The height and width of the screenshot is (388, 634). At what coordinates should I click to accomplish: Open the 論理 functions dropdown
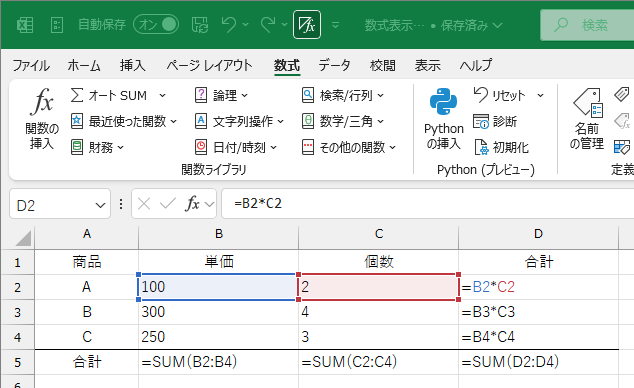(221, 95)
